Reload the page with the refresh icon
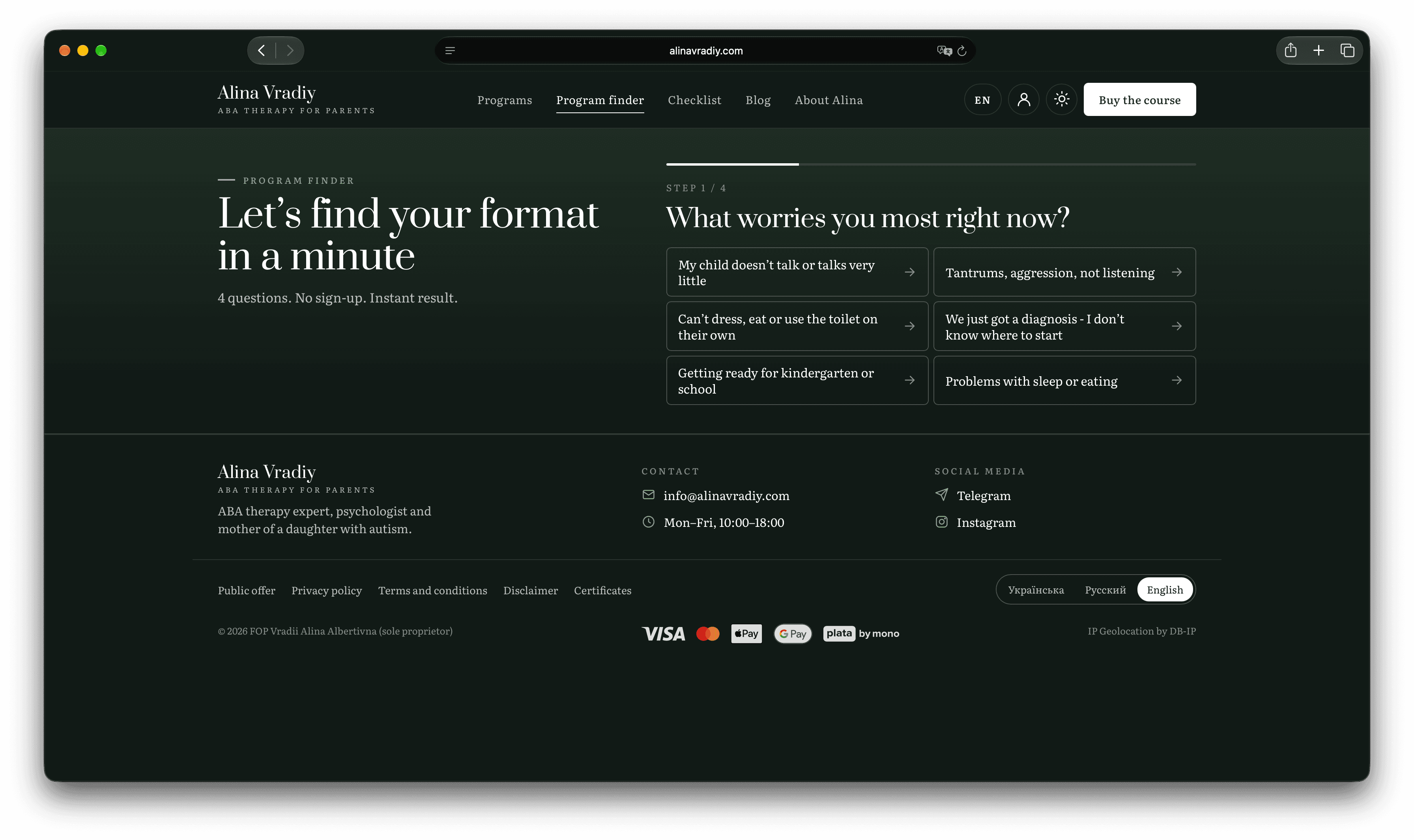The height and width of the screenshot is (840, 1414). click(961, 51)
